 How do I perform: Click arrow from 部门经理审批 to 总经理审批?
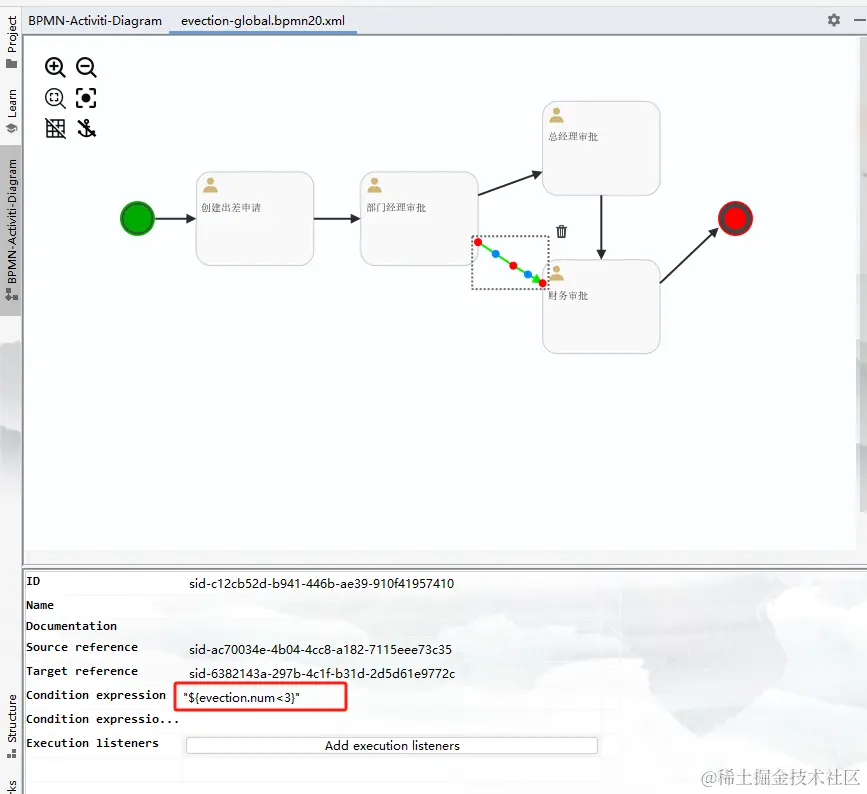click(510, 184)
